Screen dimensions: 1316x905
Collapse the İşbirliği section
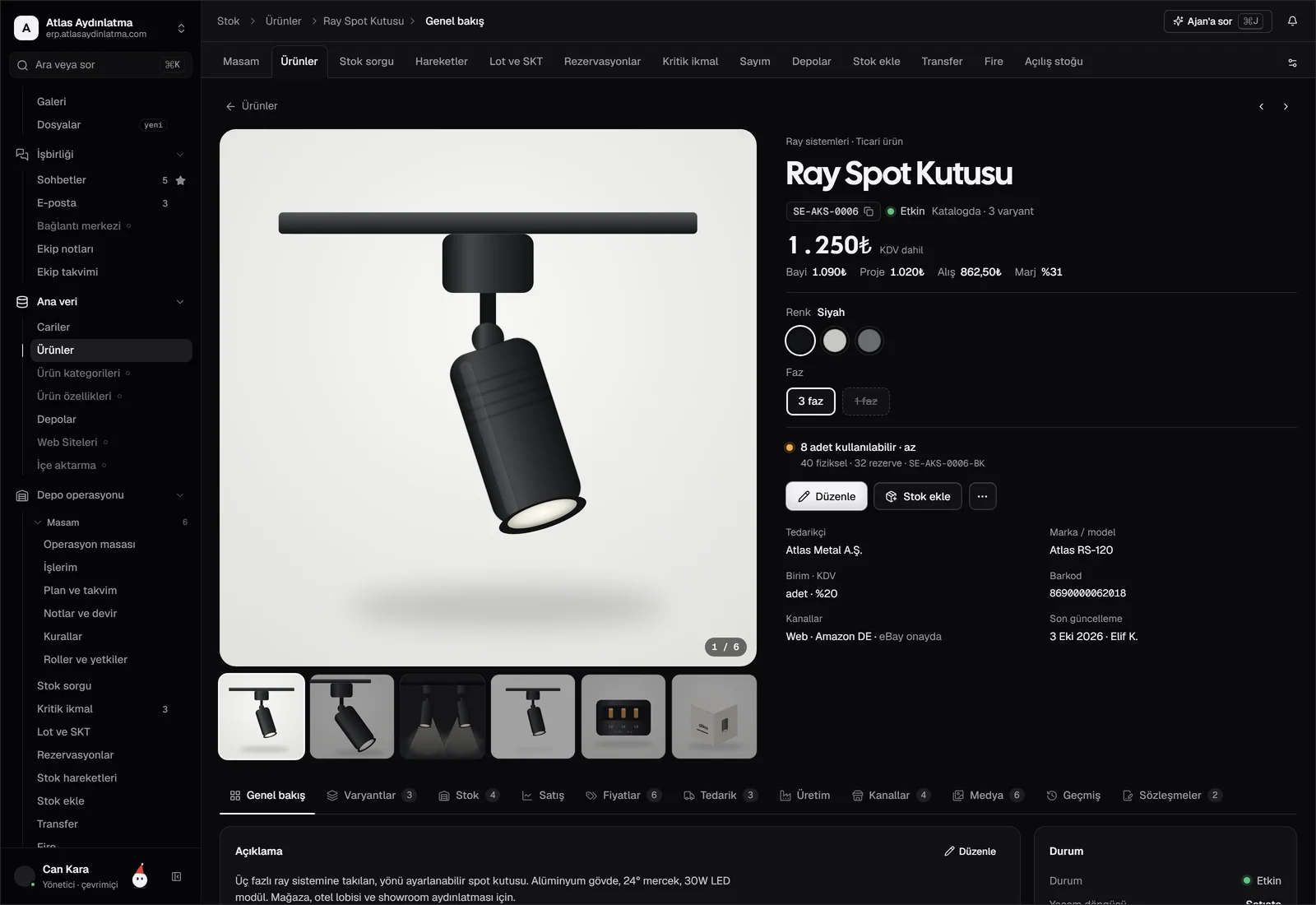coord(180,155)
